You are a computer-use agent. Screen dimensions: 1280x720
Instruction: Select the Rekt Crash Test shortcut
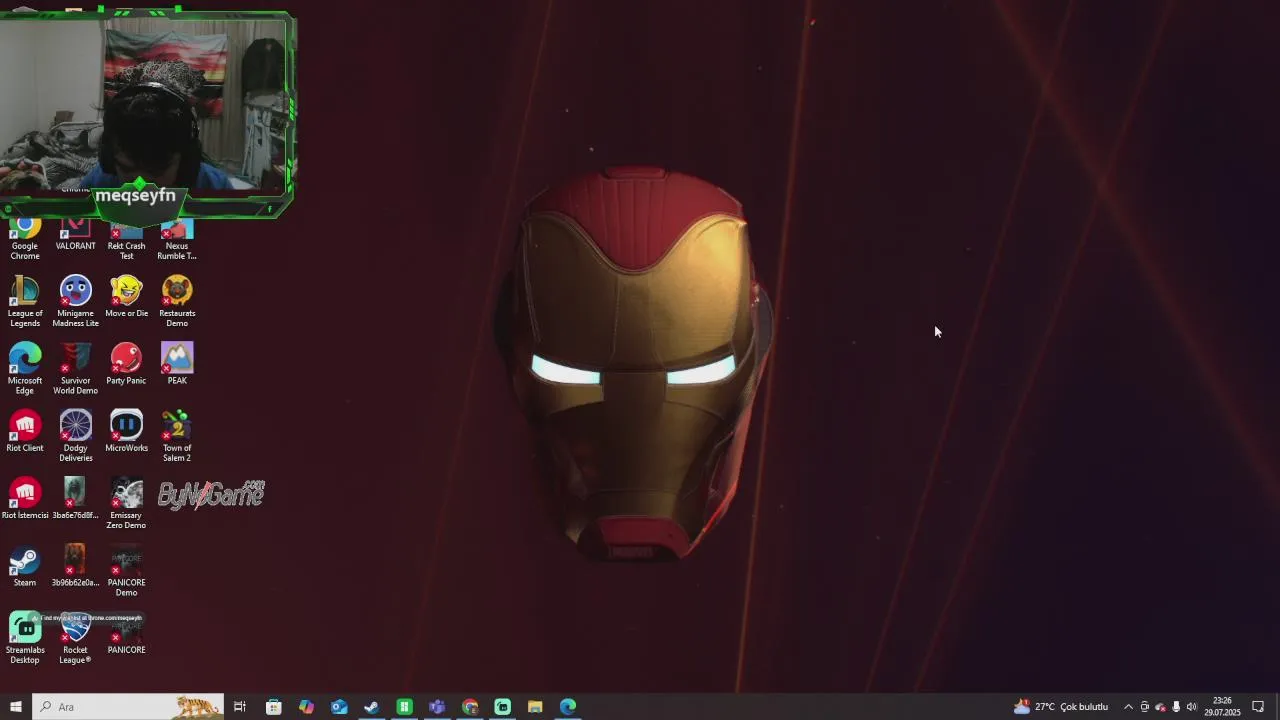click(x=126, y=240)
